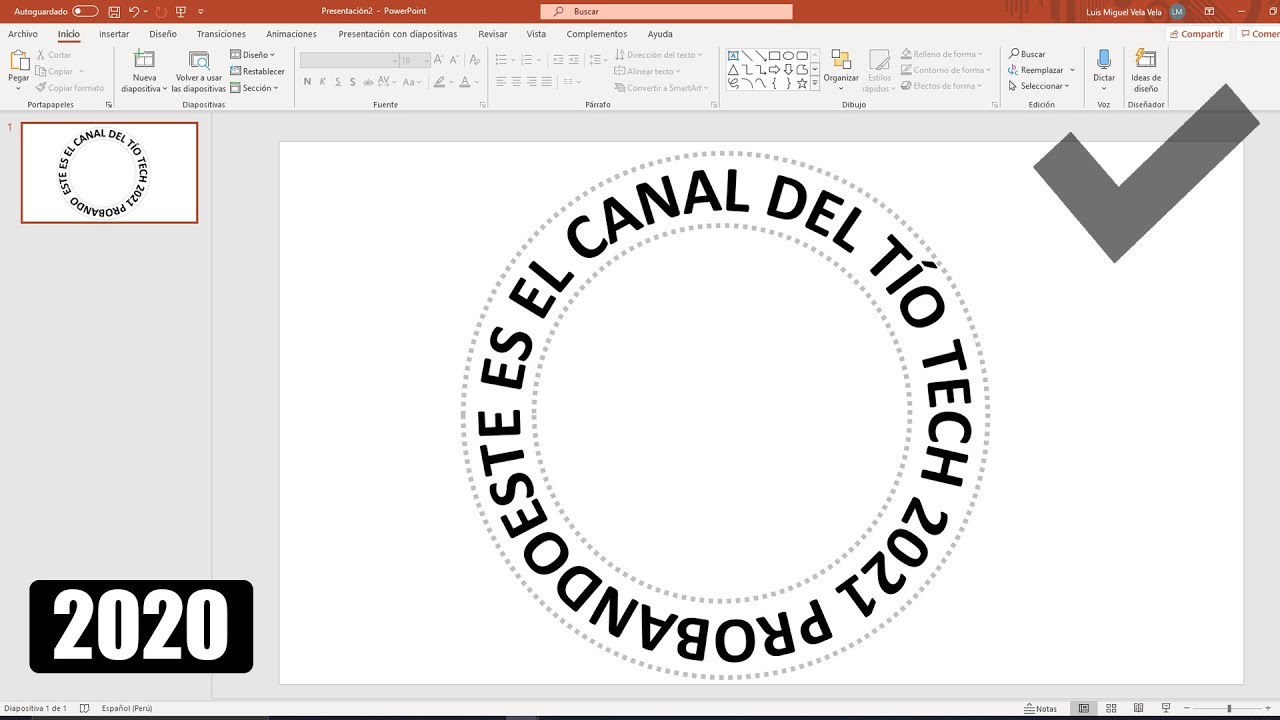1280x720 pixels.
Task: Expand shapes gallery more arrow
Action: coord(815,85)
